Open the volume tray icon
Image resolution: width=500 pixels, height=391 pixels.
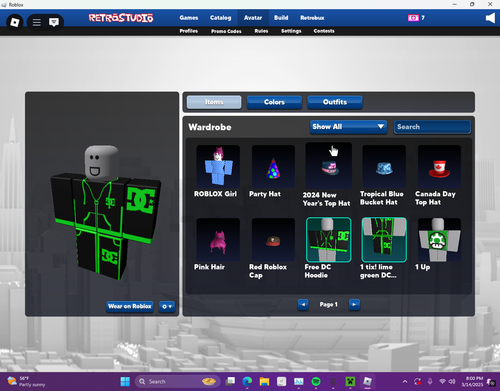pos(452,381)
